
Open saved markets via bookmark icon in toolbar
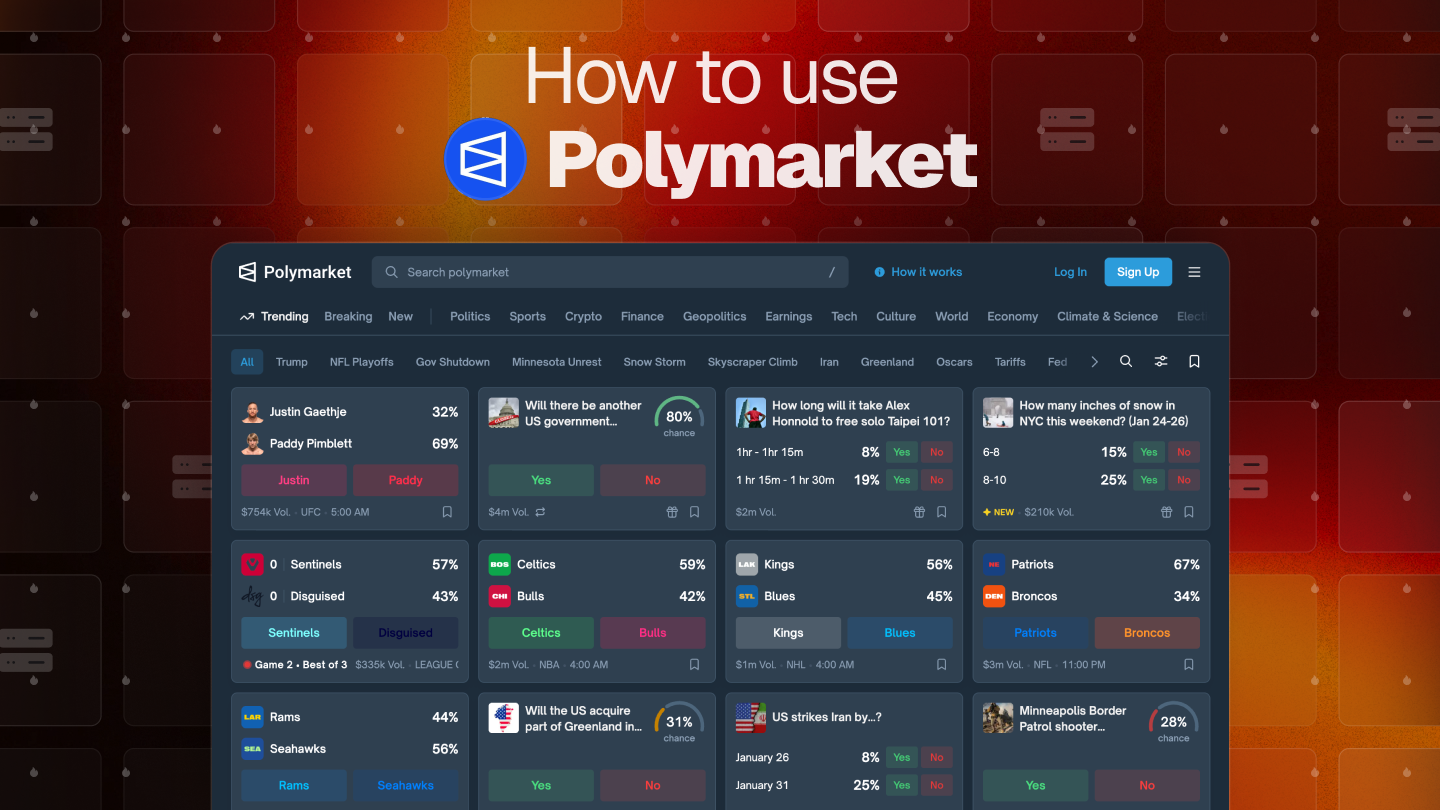[1194, 361]
